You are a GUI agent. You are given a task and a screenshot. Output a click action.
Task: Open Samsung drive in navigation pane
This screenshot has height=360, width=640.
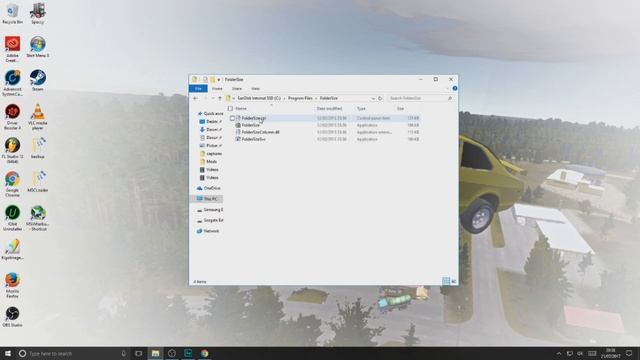(x=210, y=210)
